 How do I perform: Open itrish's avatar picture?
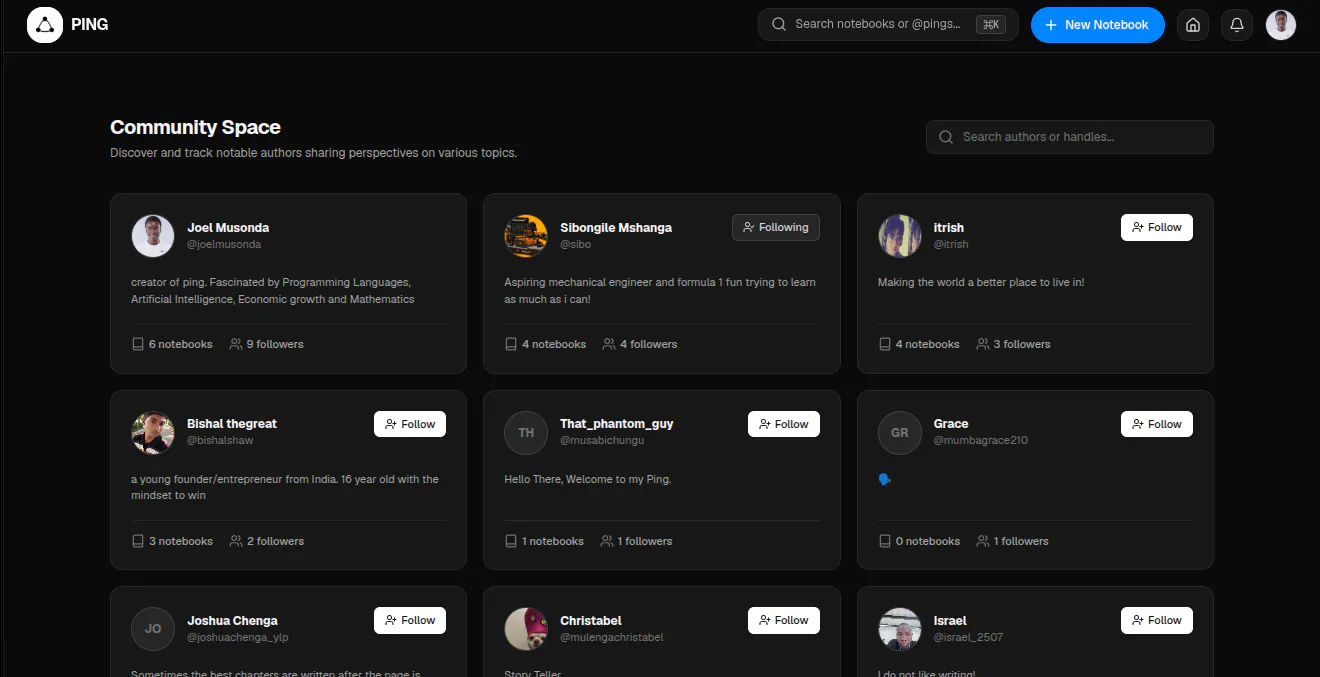(900, 236)
